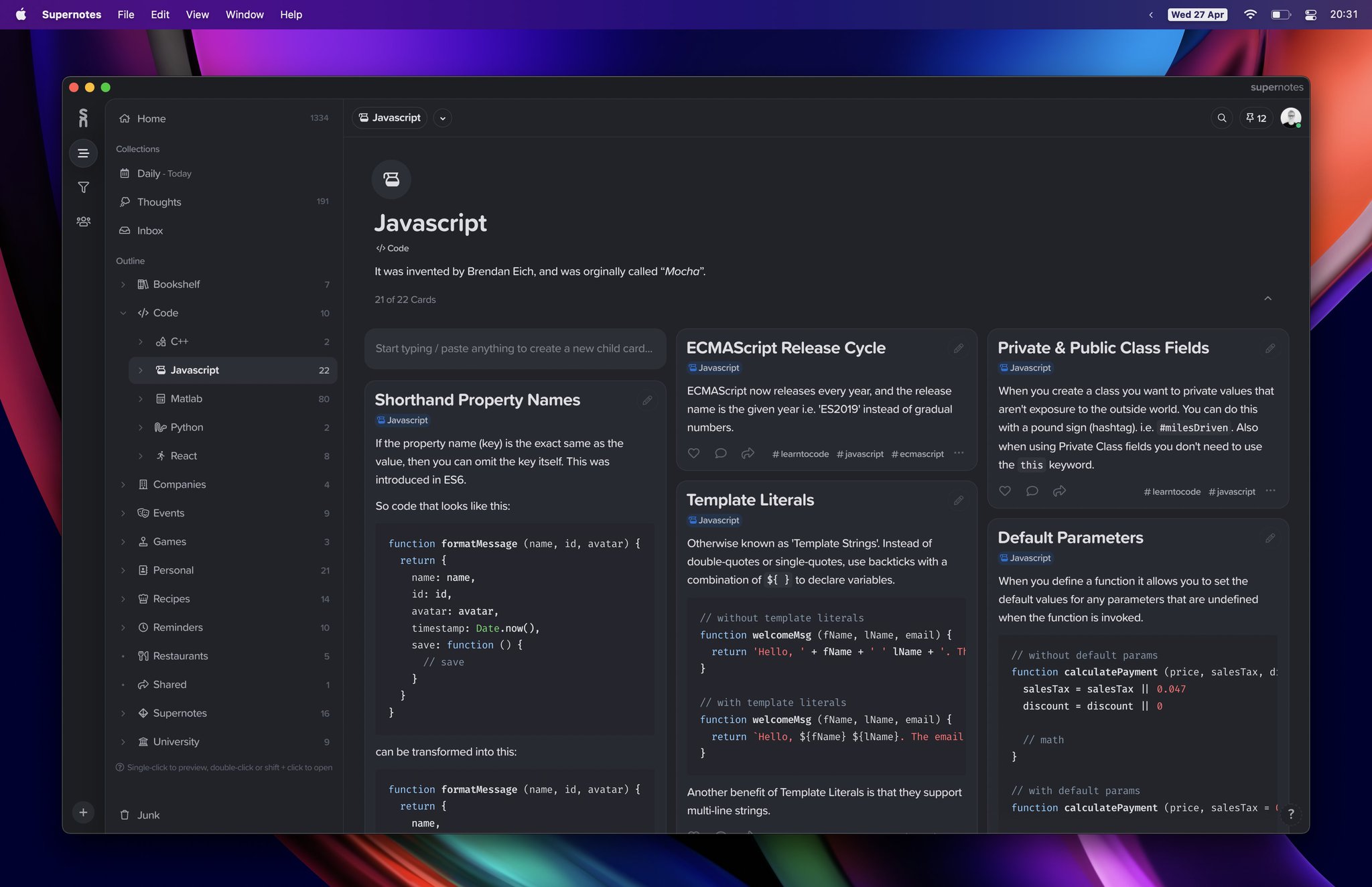This screenshot has height=887, width=1372.
Task: Click the plus add button bottom left
Action: coord(83,813)
